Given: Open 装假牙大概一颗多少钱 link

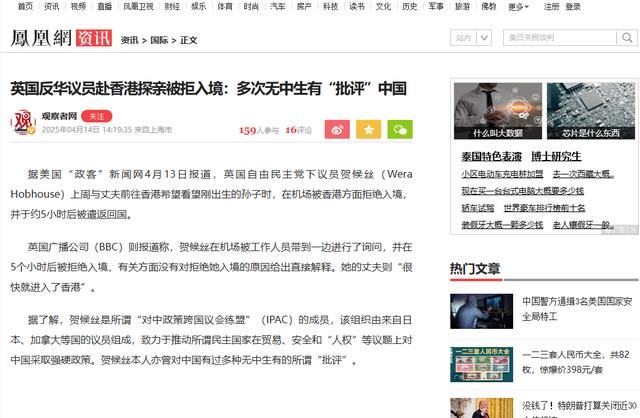Looking at the screenshot, I should click(502, 225).
